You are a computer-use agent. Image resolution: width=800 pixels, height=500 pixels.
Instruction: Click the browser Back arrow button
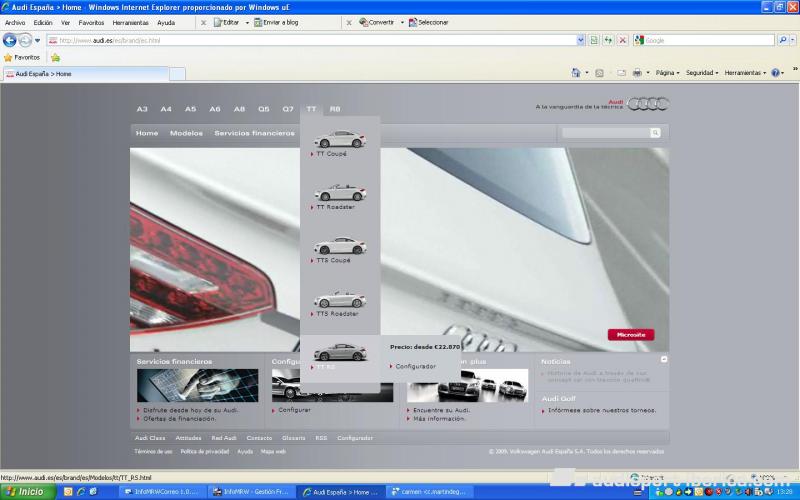10,40
